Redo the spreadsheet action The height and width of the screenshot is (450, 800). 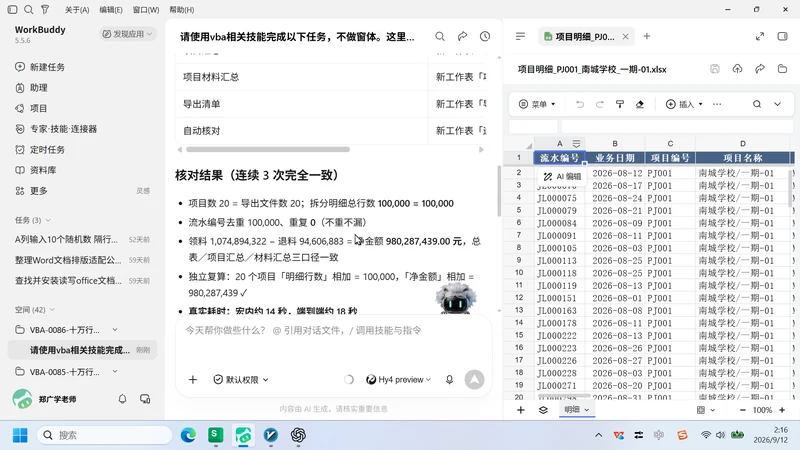[599, 104]
